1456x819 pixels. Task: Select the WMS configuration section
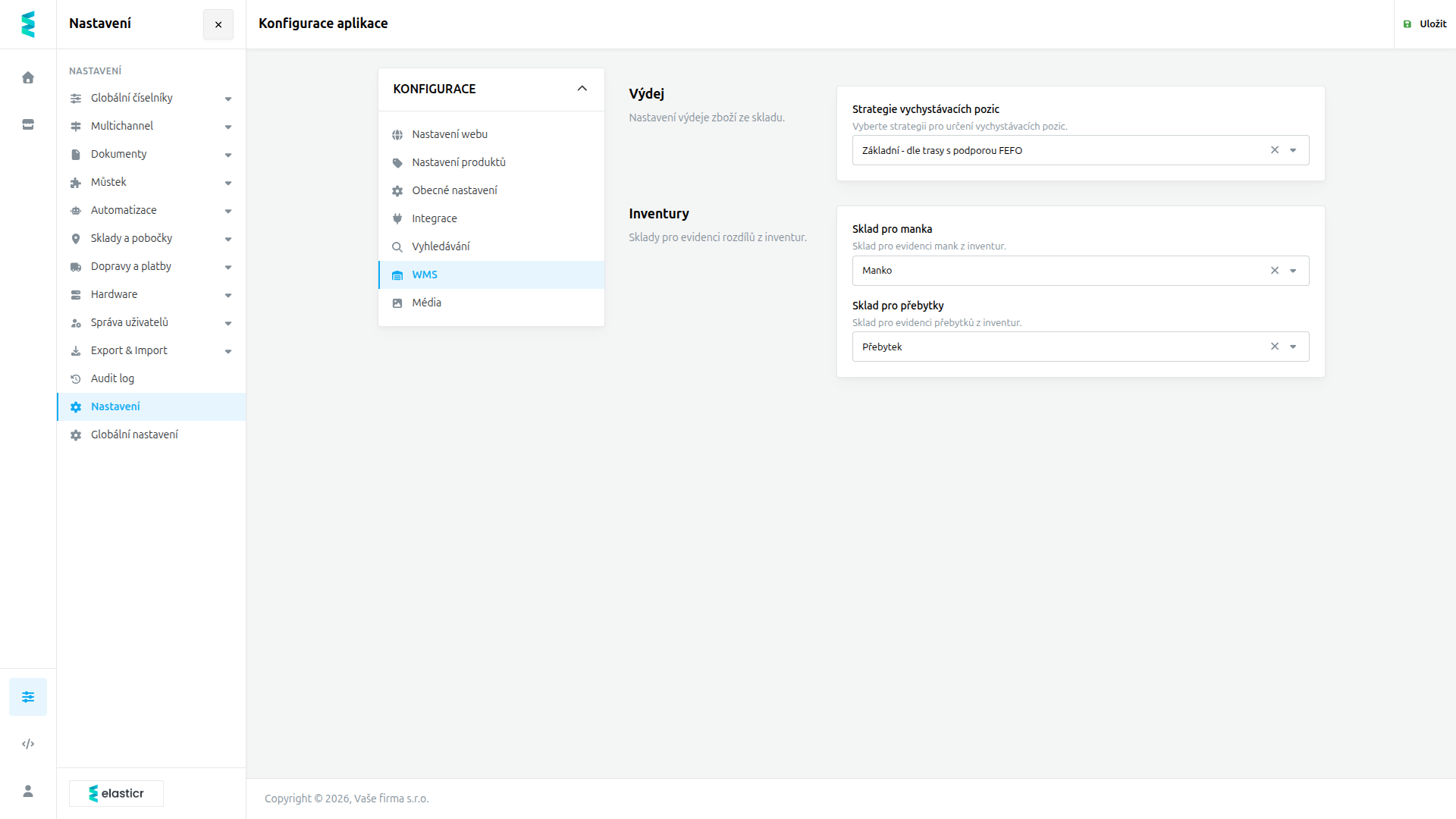pyautogui.click(x=491, y=275)
